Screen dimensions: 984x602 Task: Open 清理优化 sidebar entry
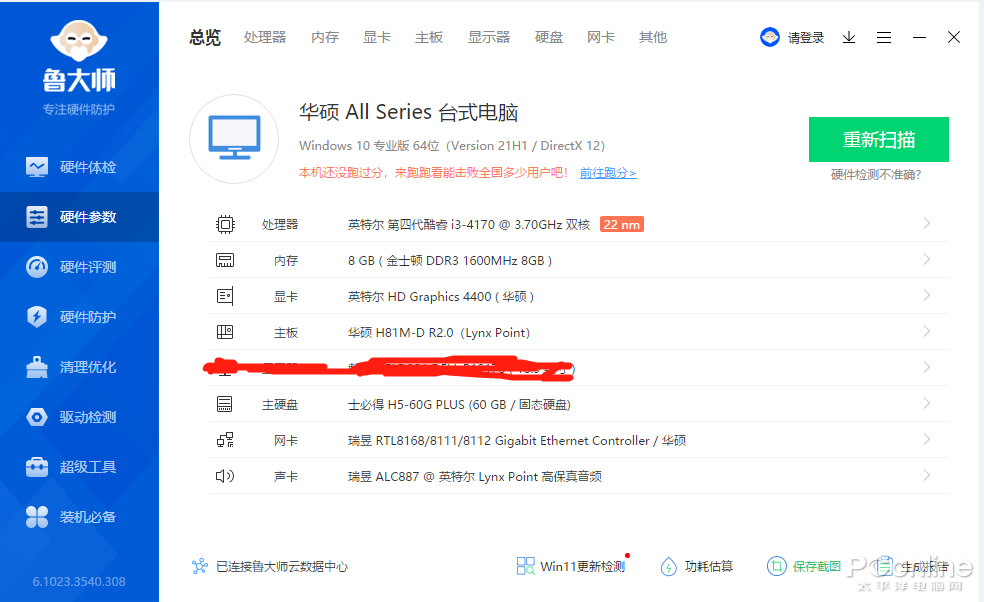click(79, 367)
